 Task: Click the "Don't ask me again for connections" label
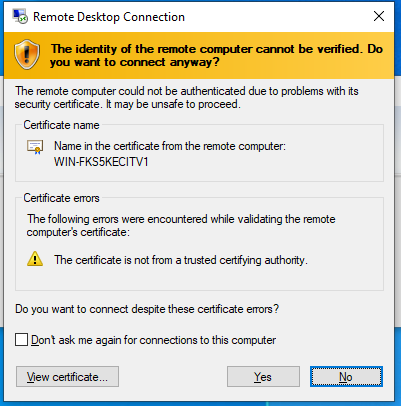tap(154, 340)
